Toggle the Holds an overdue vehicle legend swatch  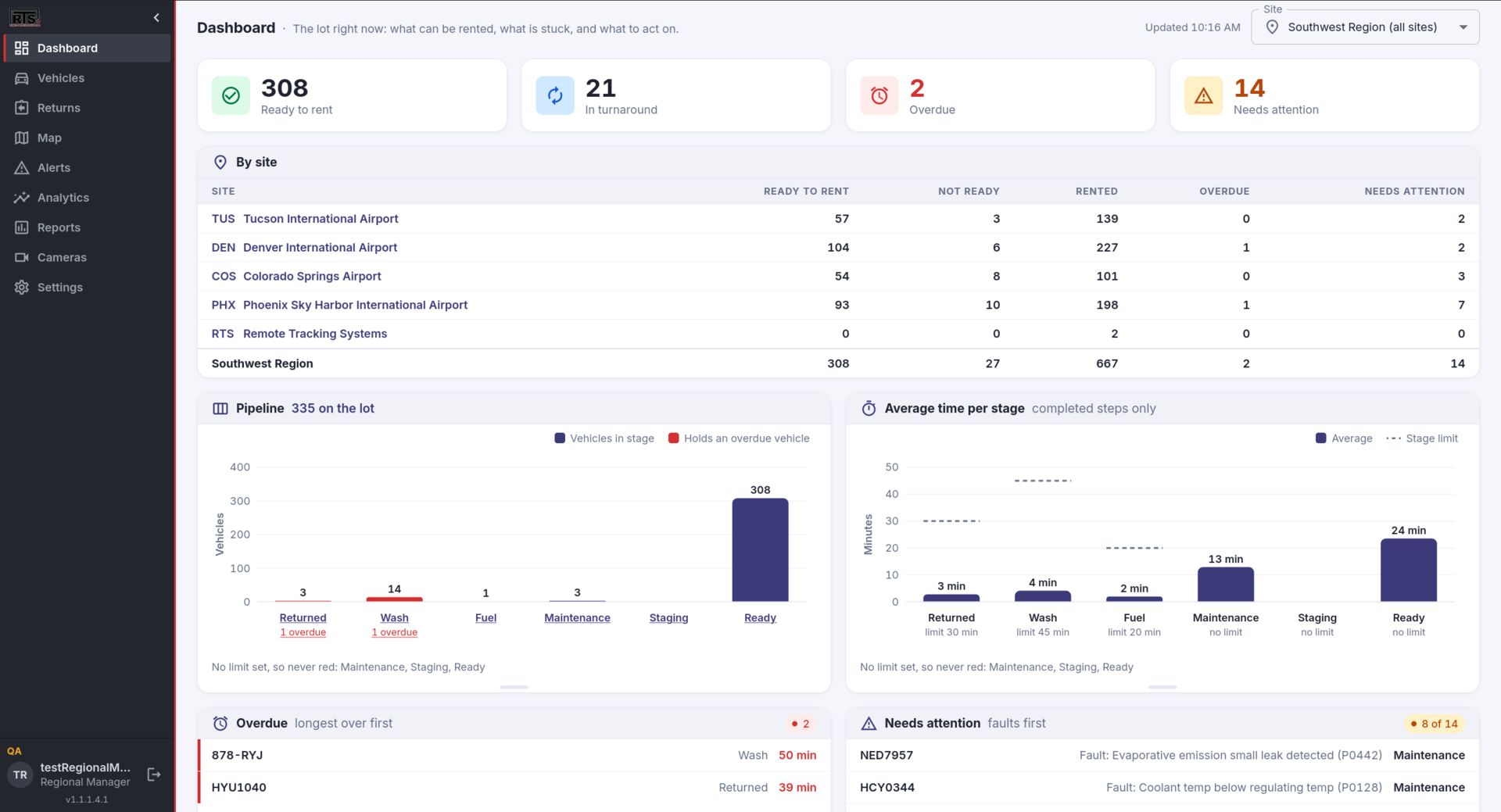click(x=674, y=438)
